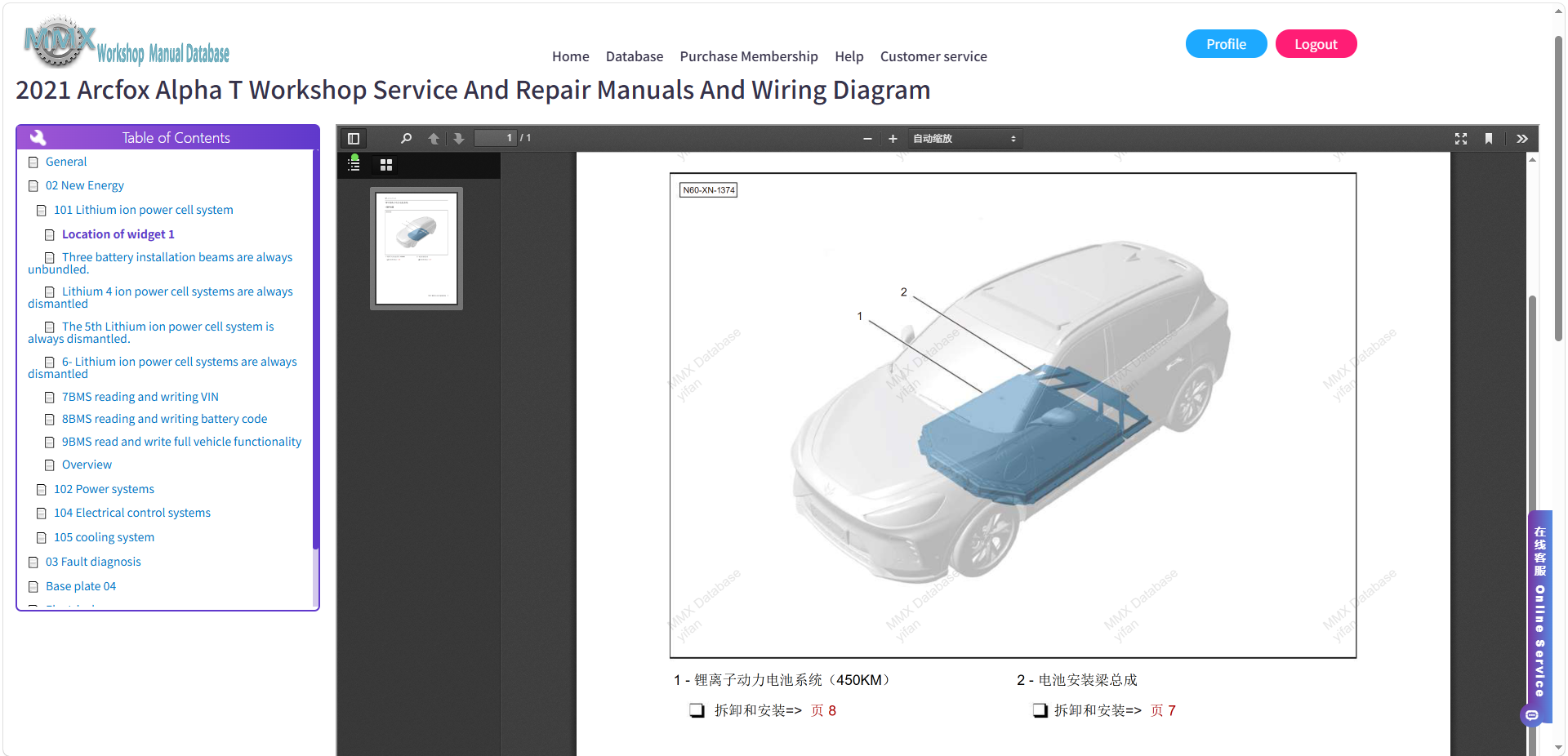Click the Profile button
Image resolution: width=1568 pixels, height=756 pixels.
tap(1226, 44)
